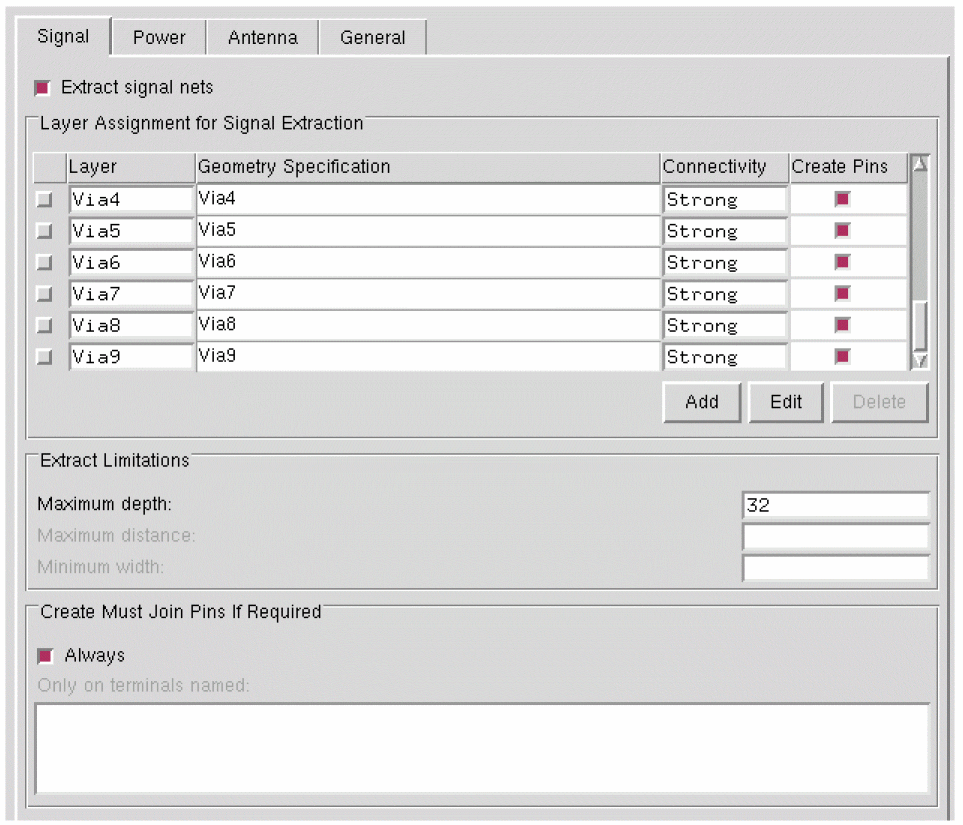Switch to the Power tab
Viewport: 963px width, 825px height.
coord(159,38)
